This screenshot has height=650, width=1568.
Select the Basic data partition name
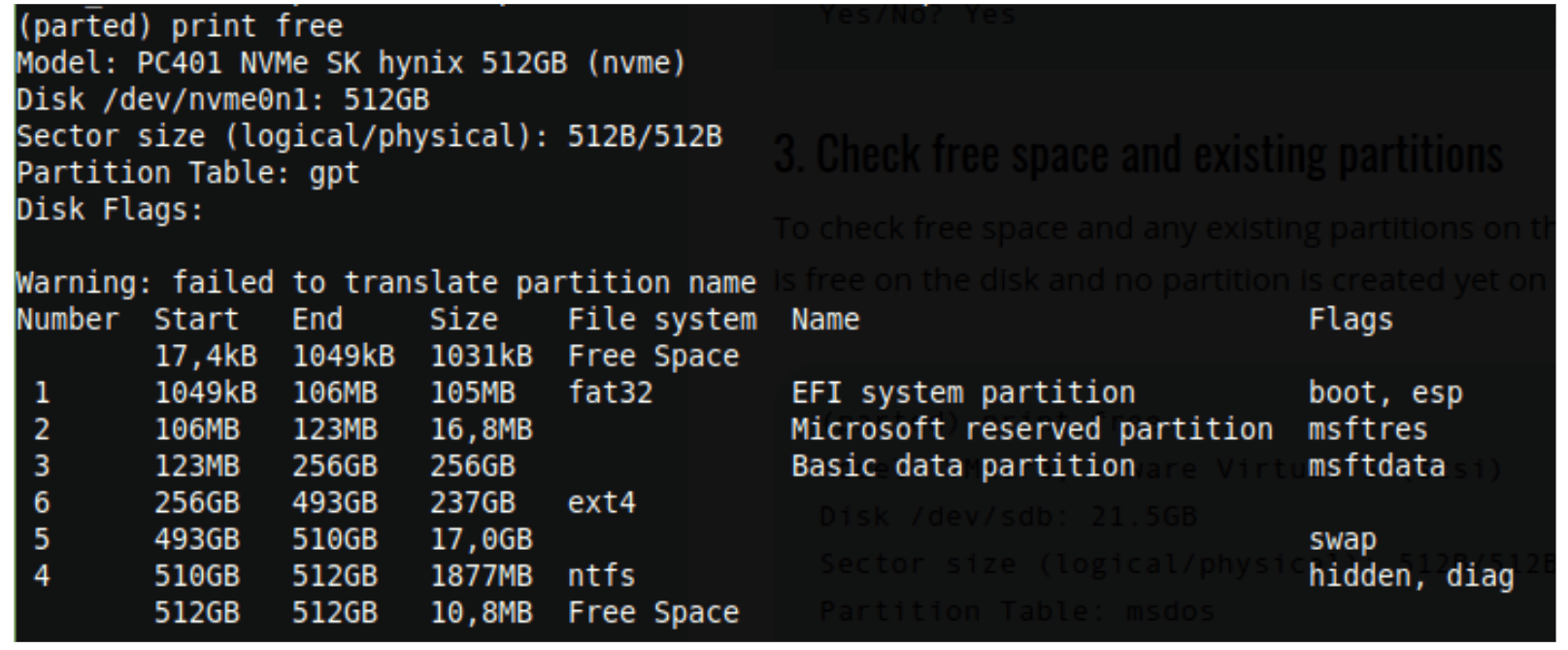962,466
